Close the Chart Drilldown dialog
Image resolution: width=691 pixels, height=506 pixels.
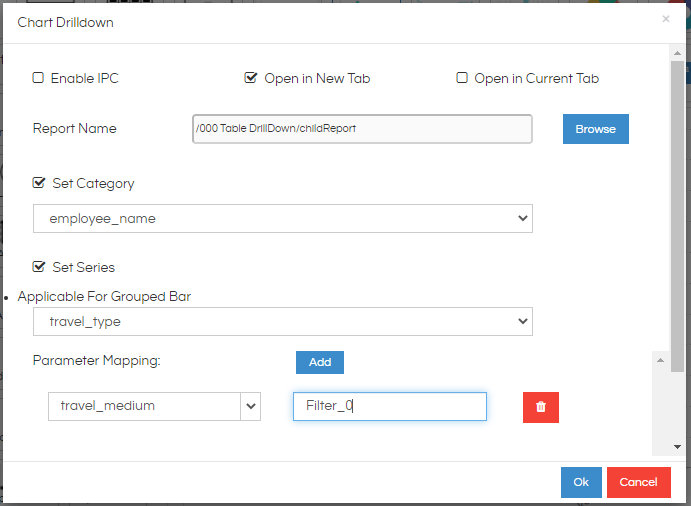(666, 19)
